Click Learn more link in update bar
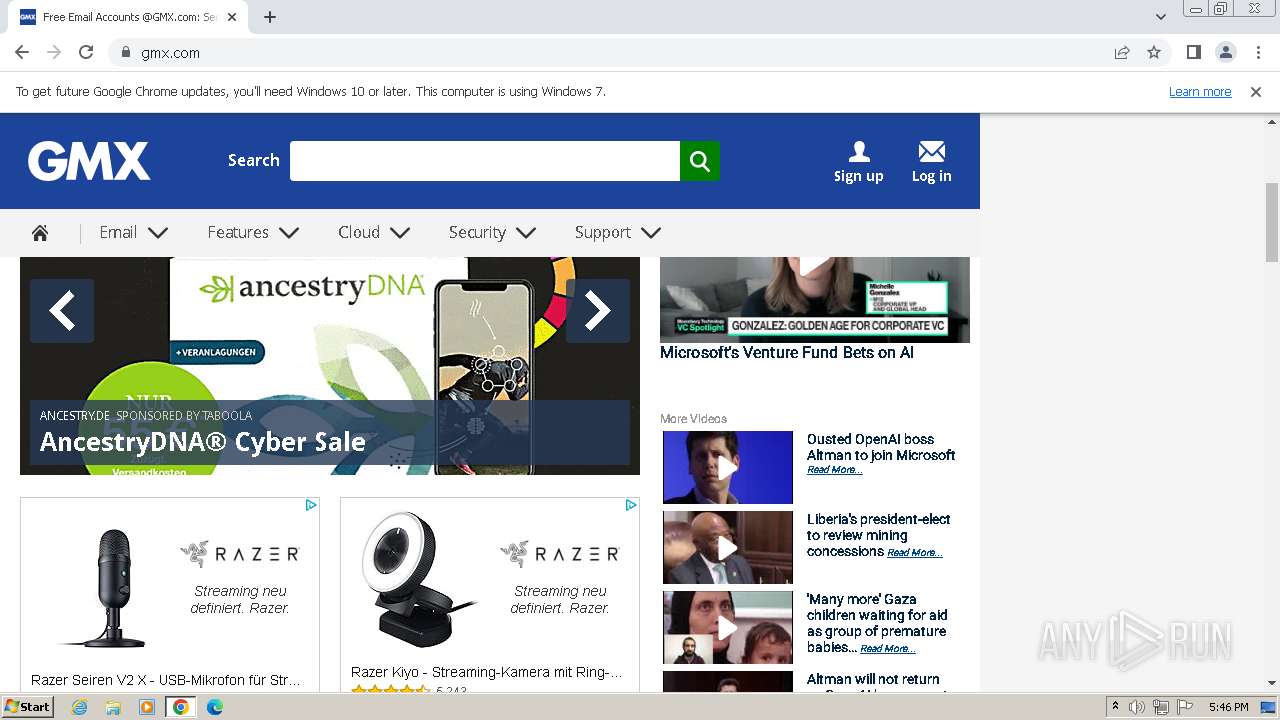The width and height of the screenshot is (1280, 720). click(1200, 92)
